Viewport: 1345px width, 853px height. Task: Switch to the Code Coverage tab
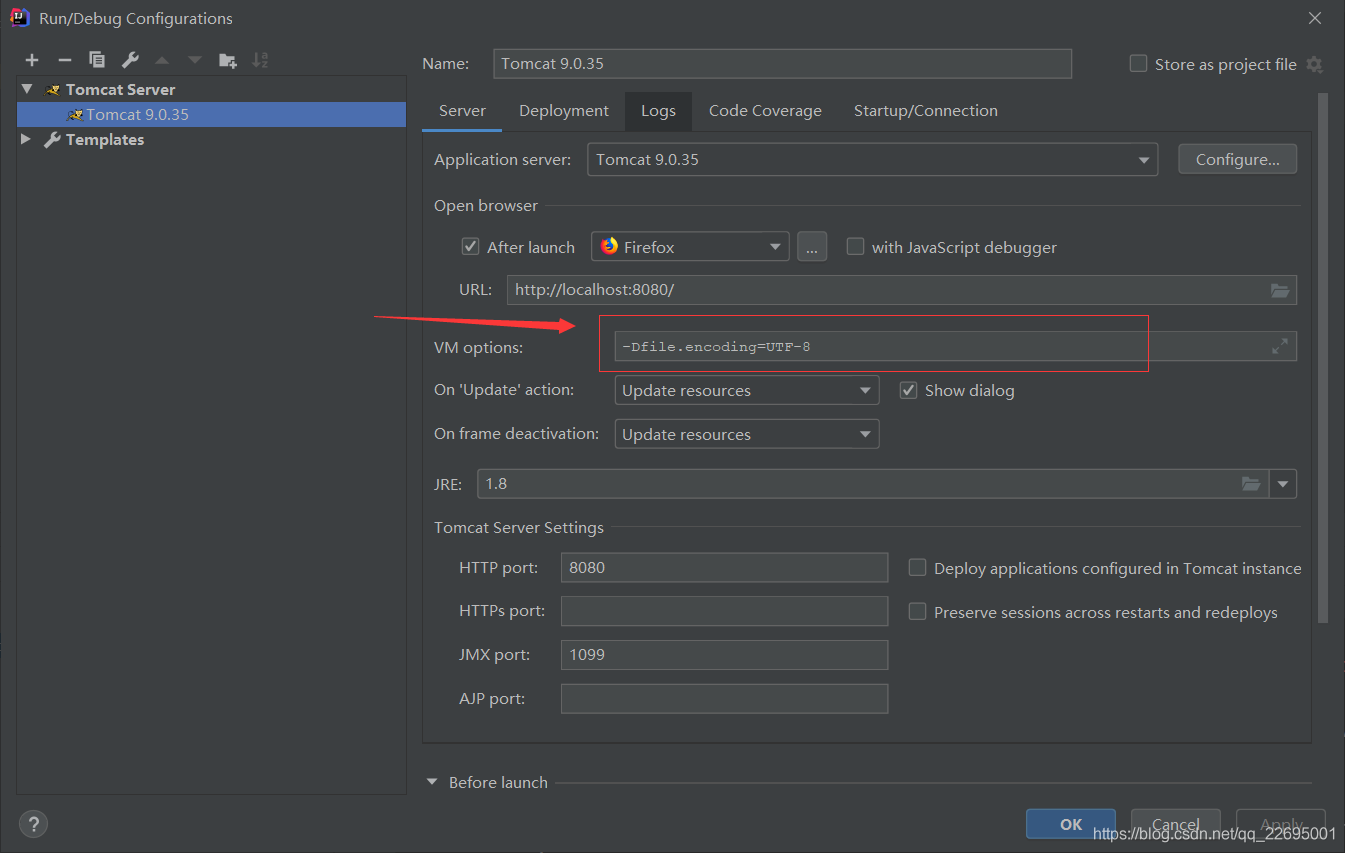765,110
